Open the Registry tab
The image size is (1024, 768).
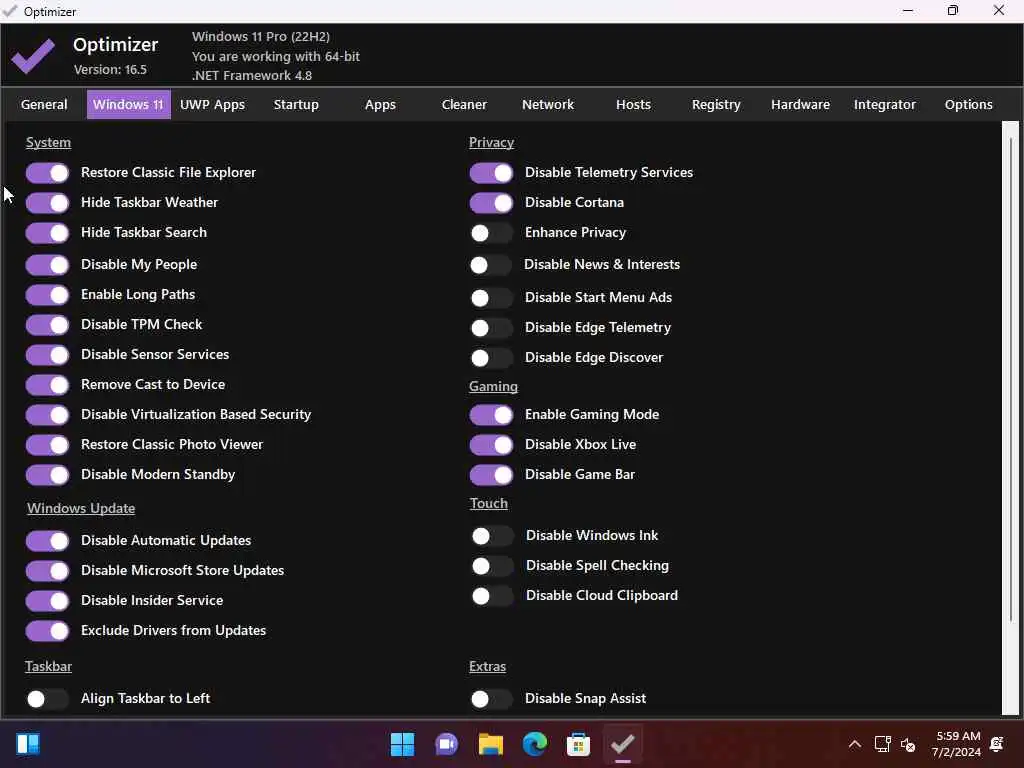pos(716,104)
